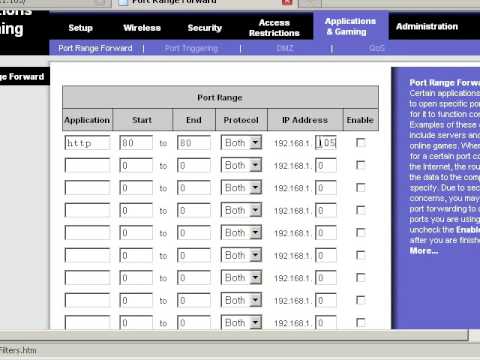Click the empty Application field in the second row
The image size is (480, 360).
click(88, 165)
